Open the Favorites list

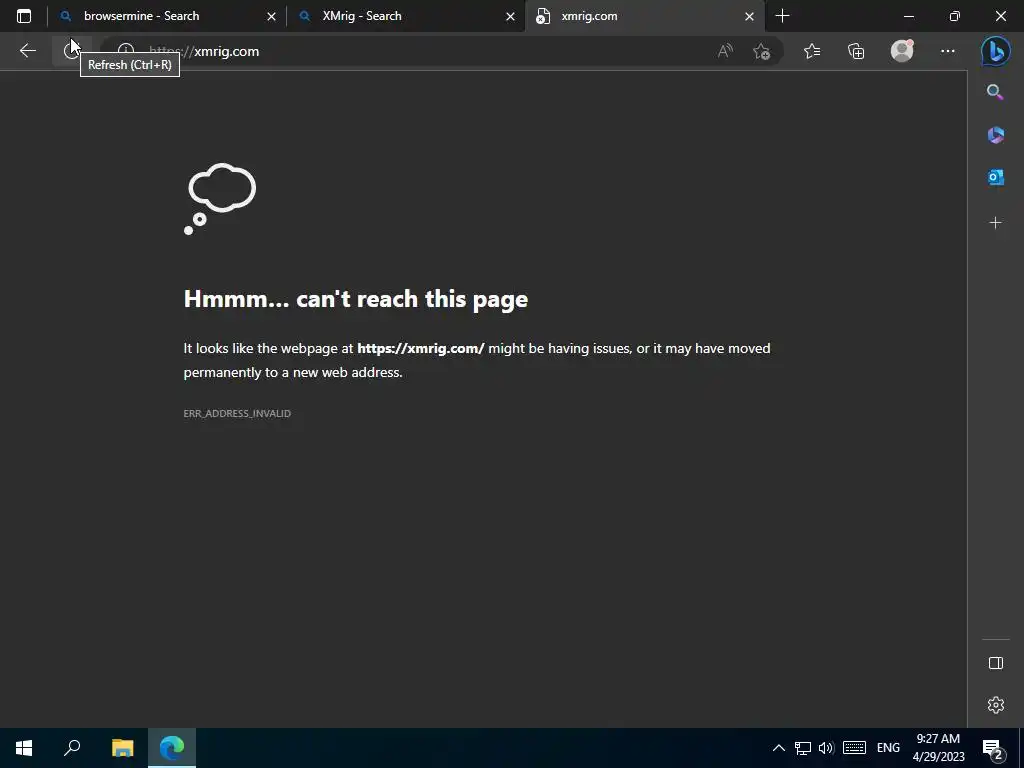point(812,51)
